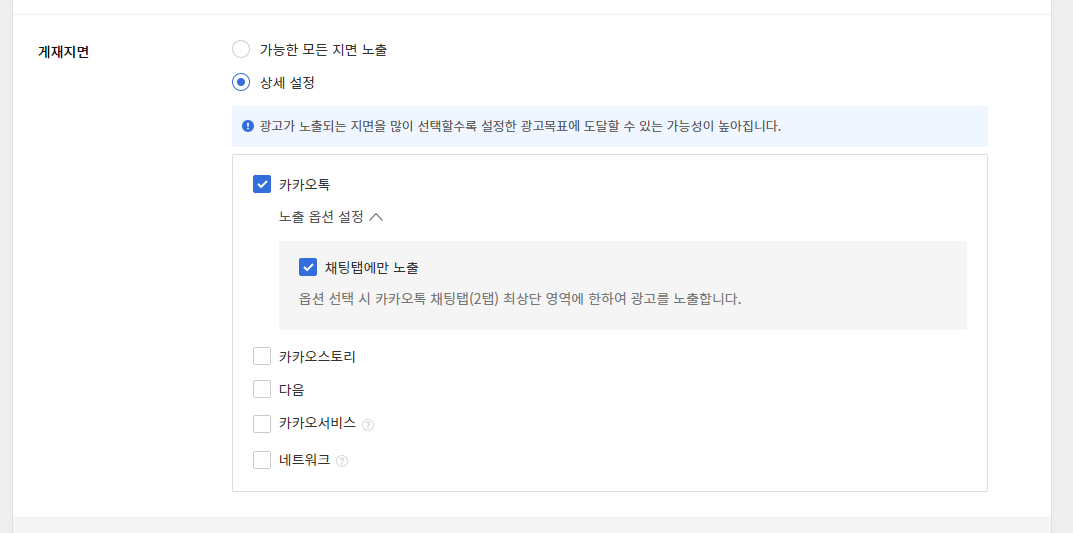Click the 상세 설정 label text
Image resolution: width=1073 pixels, height=533 pixels.
click(287, 83)
